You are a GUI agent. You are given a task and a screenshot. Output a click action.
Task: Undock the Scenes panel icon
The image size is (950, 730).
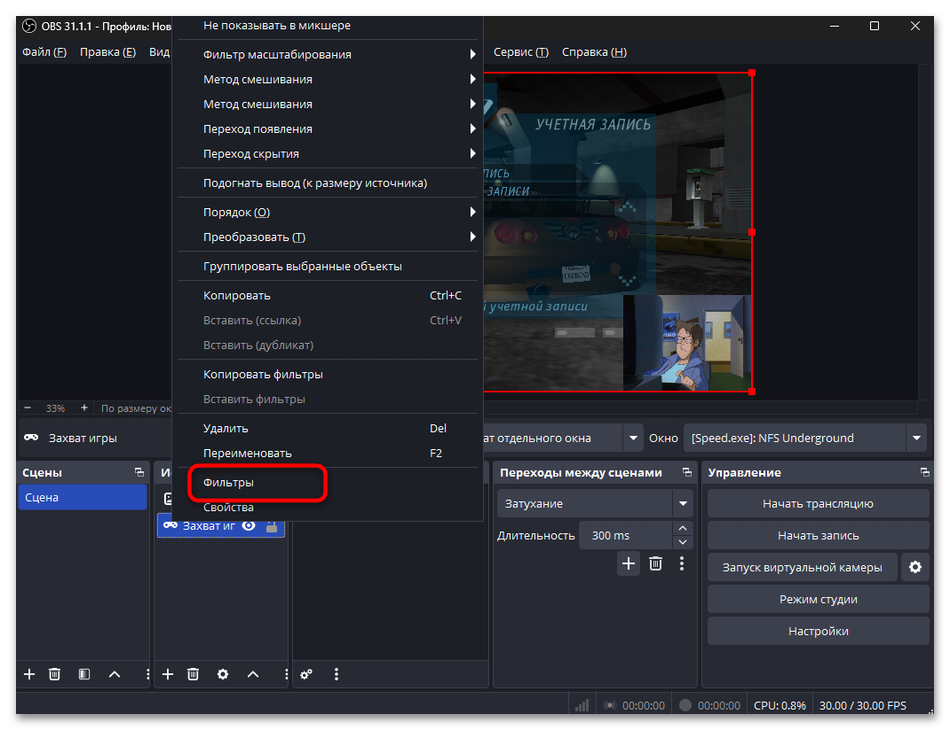(x=139, y=473)
